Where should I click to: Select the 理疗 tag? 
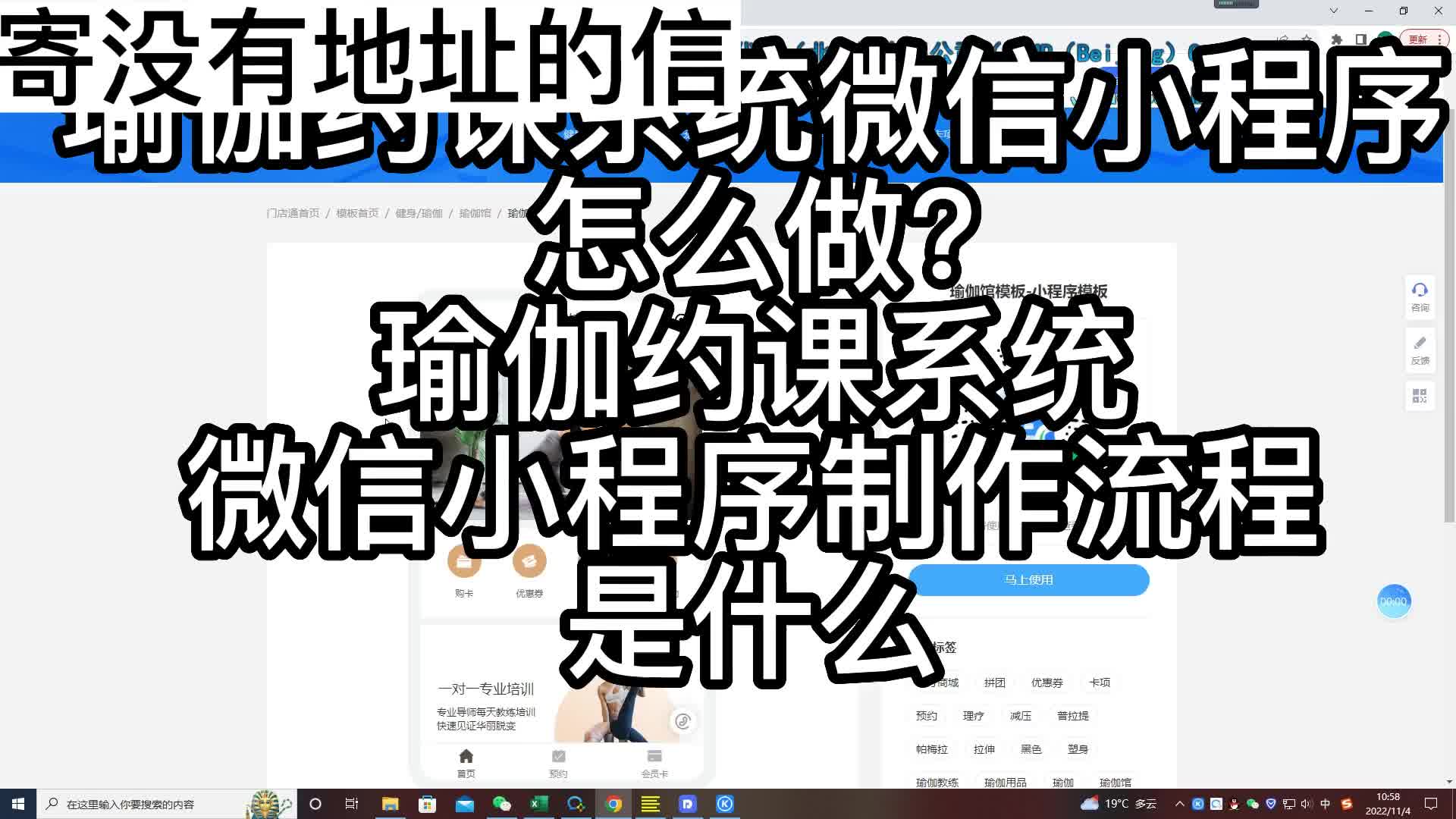click(973, 716)
